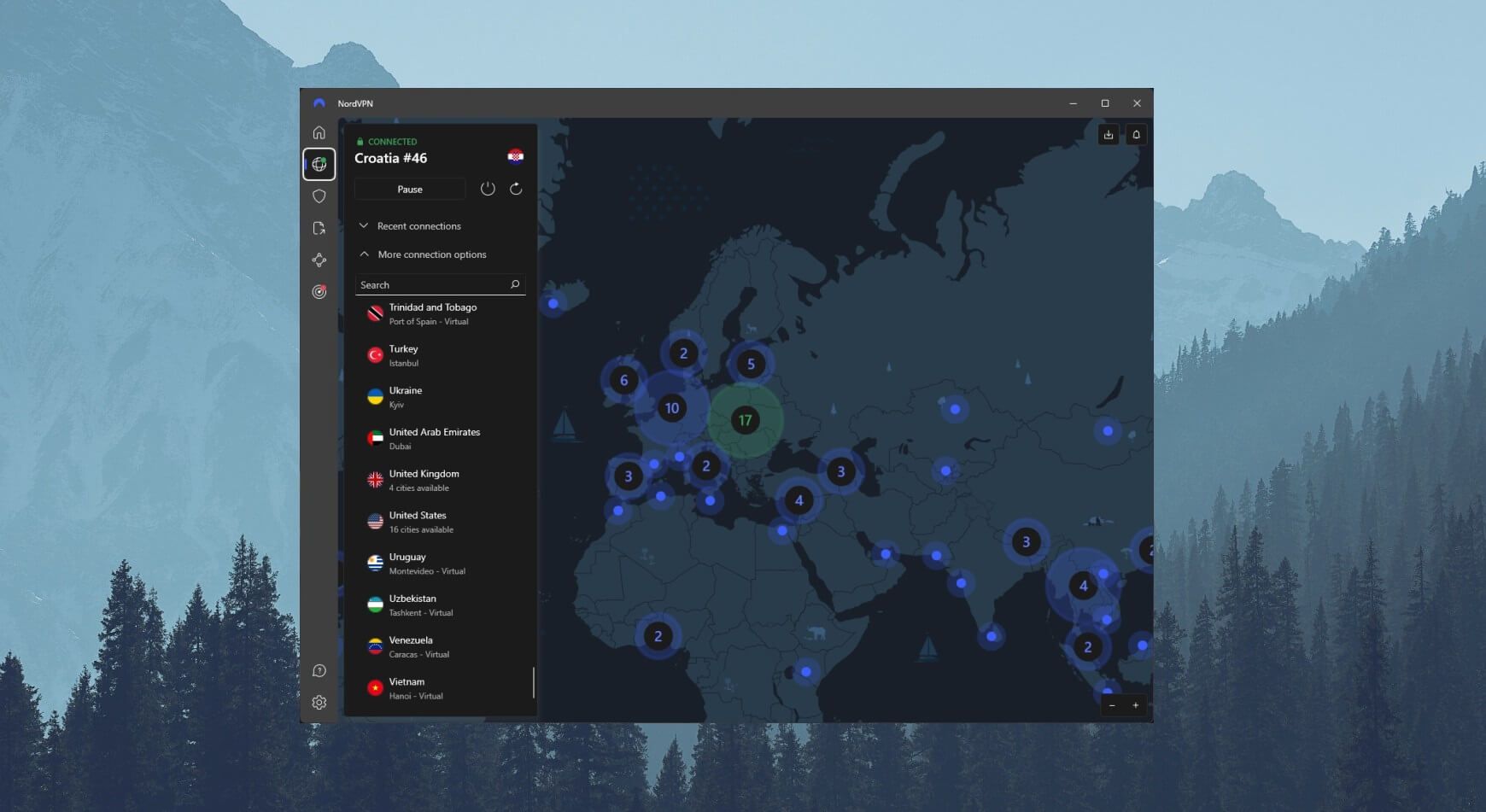
Task: Select United States from country list
Action: (440, 522)
